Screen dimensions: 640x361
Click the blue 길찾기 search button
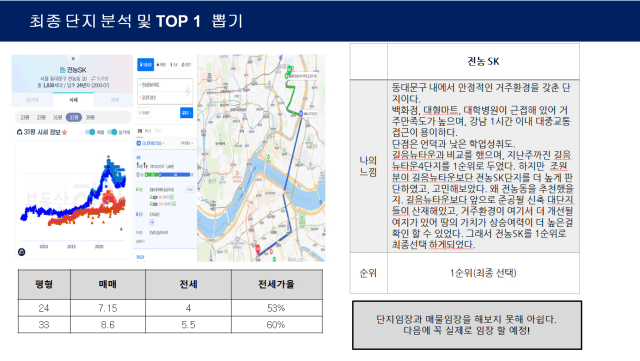tap(186, 112)
